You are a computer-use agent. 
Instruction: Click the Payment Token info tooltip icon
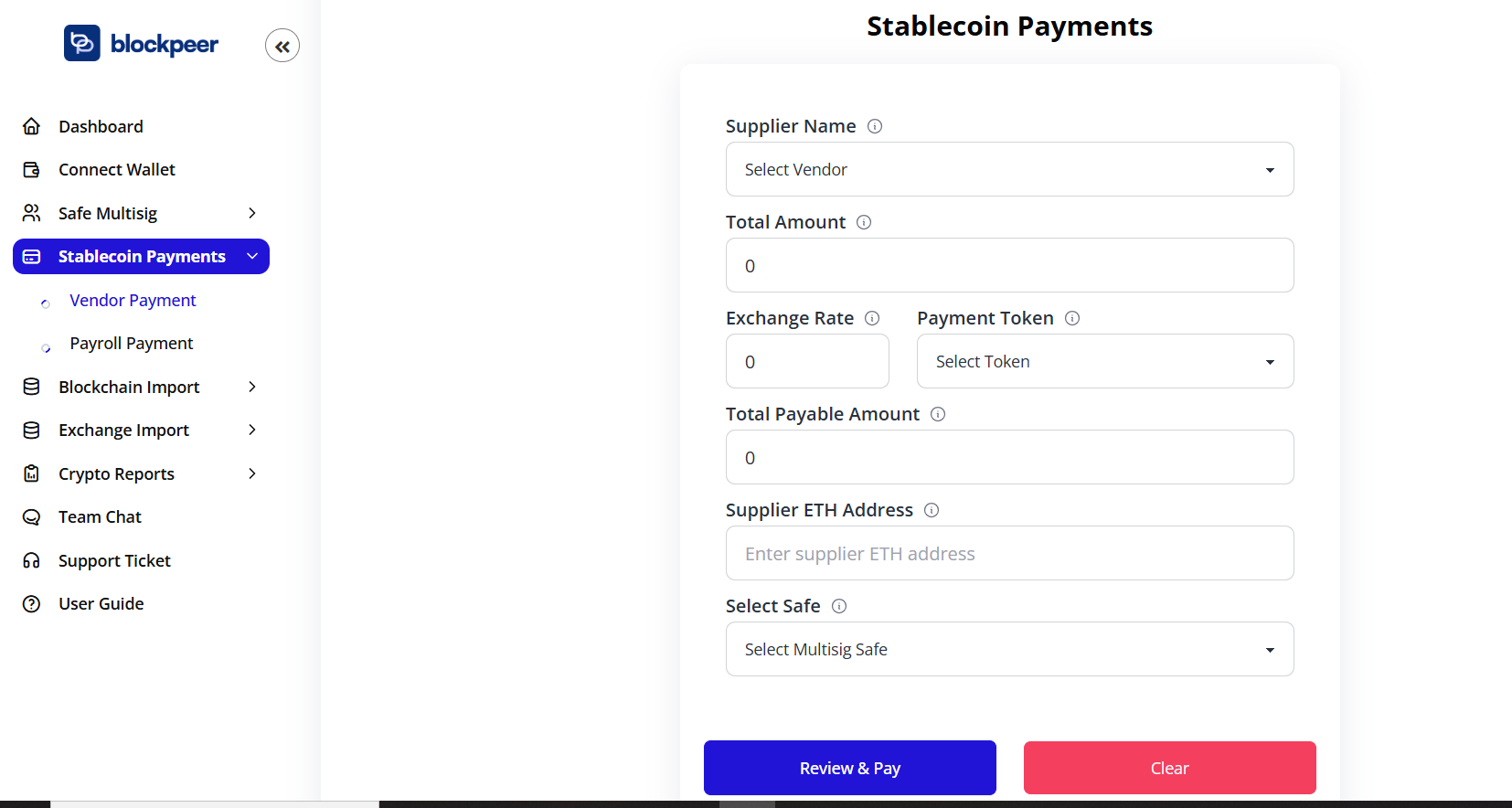[x=1072, y=318]
